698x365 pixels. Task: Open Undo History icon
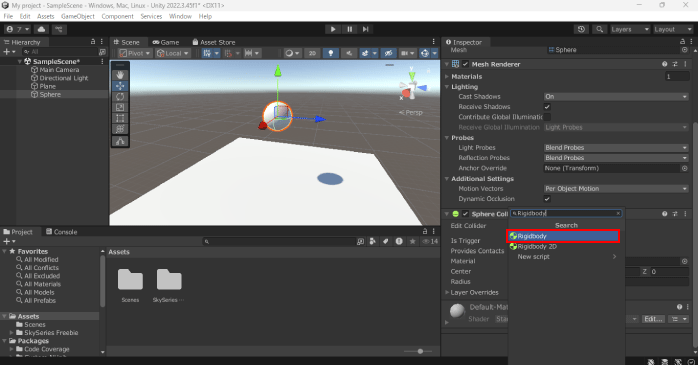pos(581,29)
